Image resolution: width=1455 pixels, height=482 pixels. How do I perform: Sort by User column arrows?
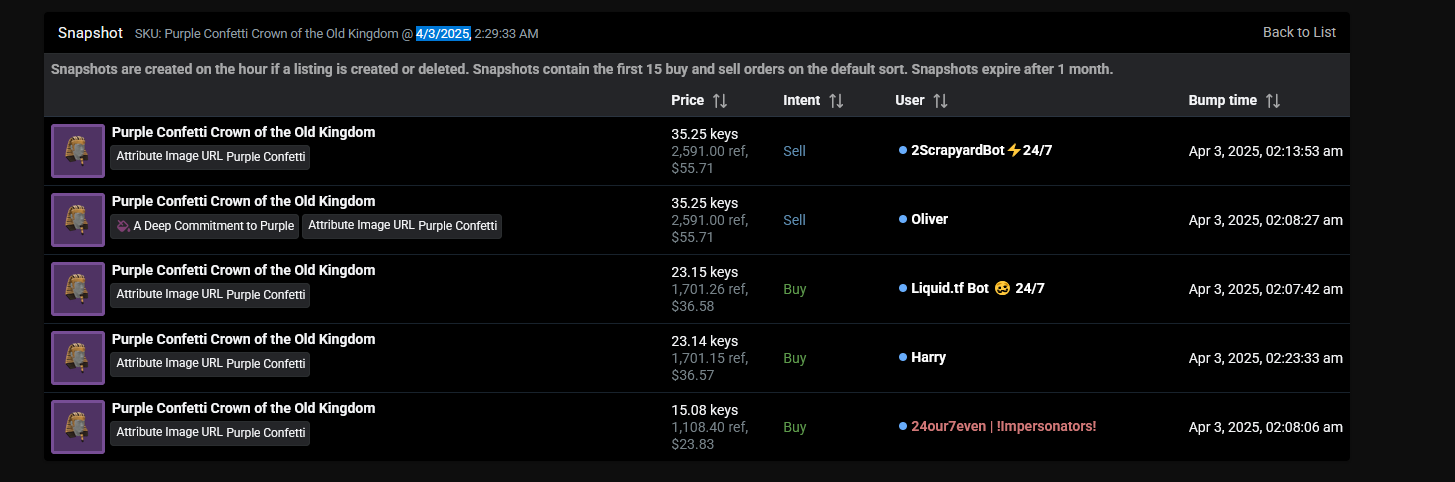coord(940,101)
